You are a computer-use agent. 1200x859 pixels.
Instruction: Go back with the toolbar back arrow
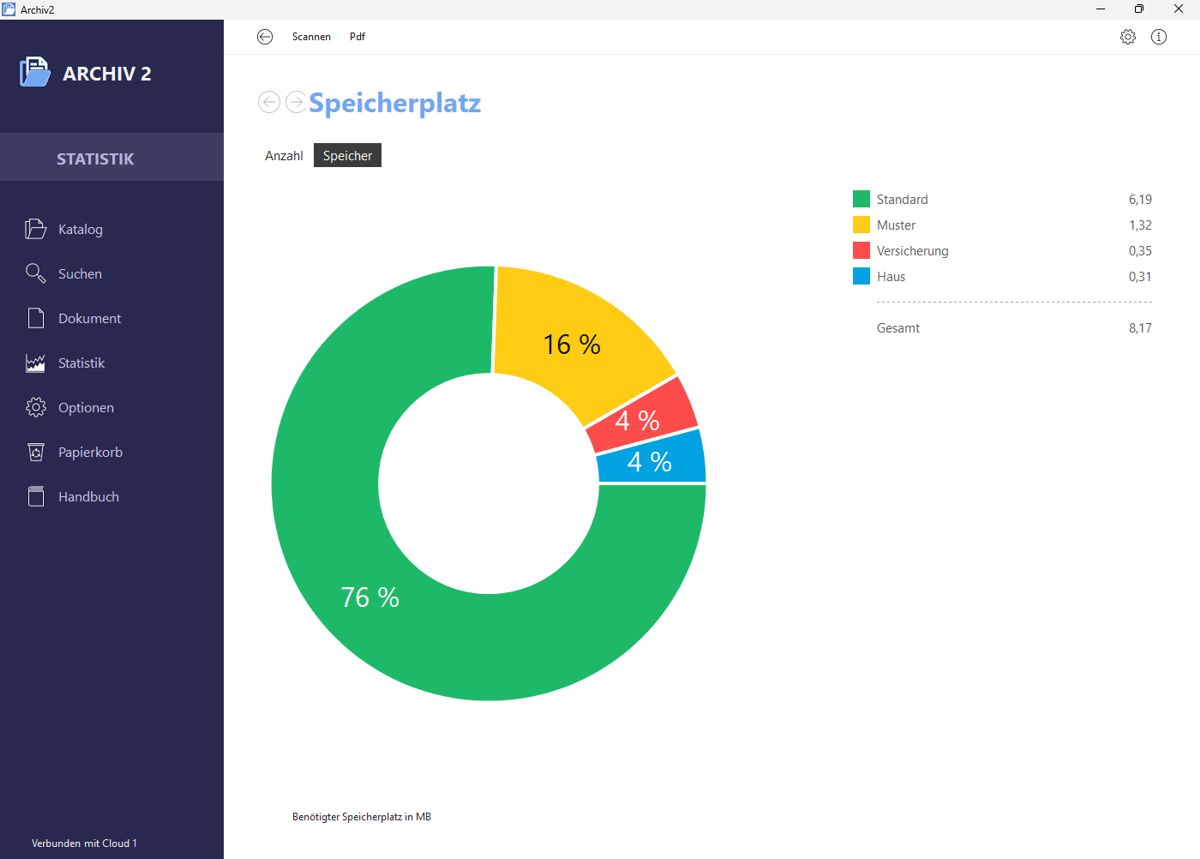tap(265, 37)
